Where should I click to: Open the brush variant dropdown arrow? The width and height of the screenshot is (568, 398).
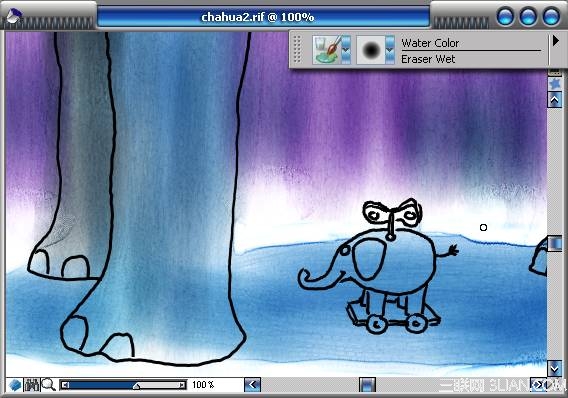[x=390, y=50]
